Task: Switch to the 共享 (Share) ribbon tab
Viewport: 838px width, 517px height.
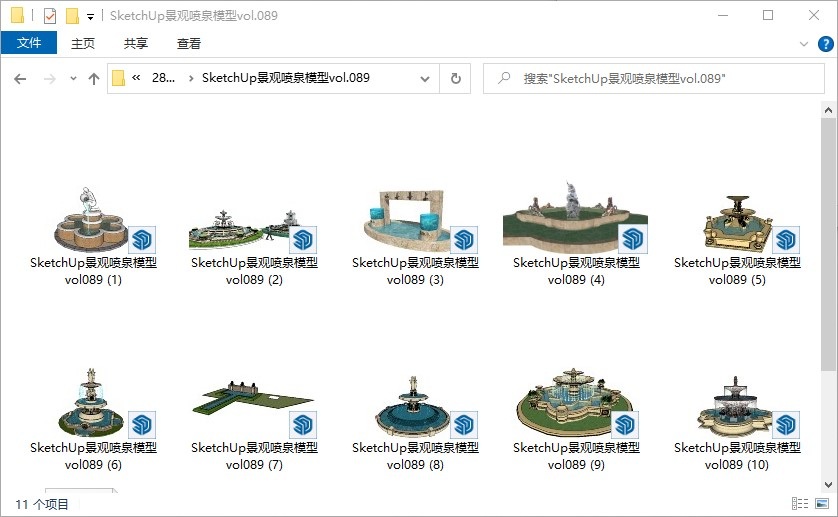Action: pos(136,43)
